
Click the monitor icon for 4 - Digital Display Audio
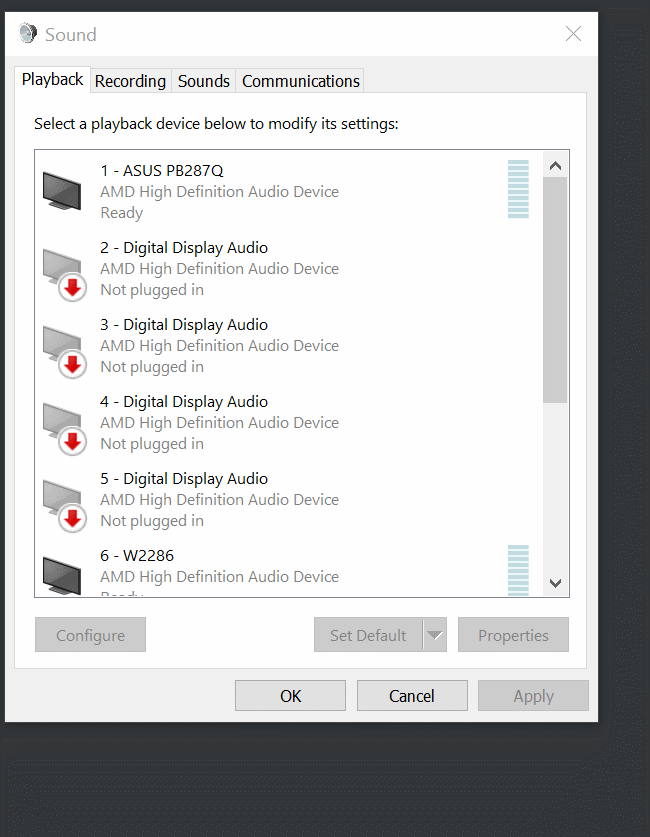pos(62,419)
